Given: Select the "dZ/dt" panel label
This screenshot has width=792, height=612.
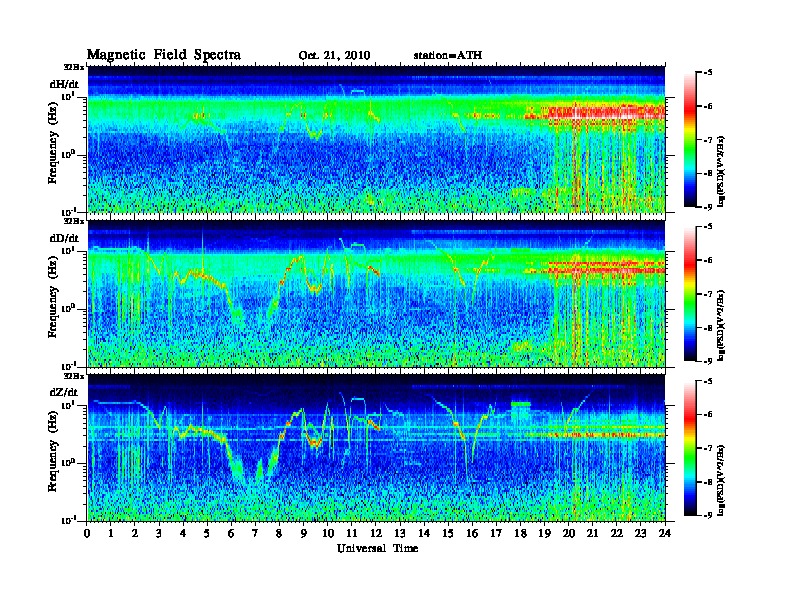Looking at the screenshot, I should (64, 392).
